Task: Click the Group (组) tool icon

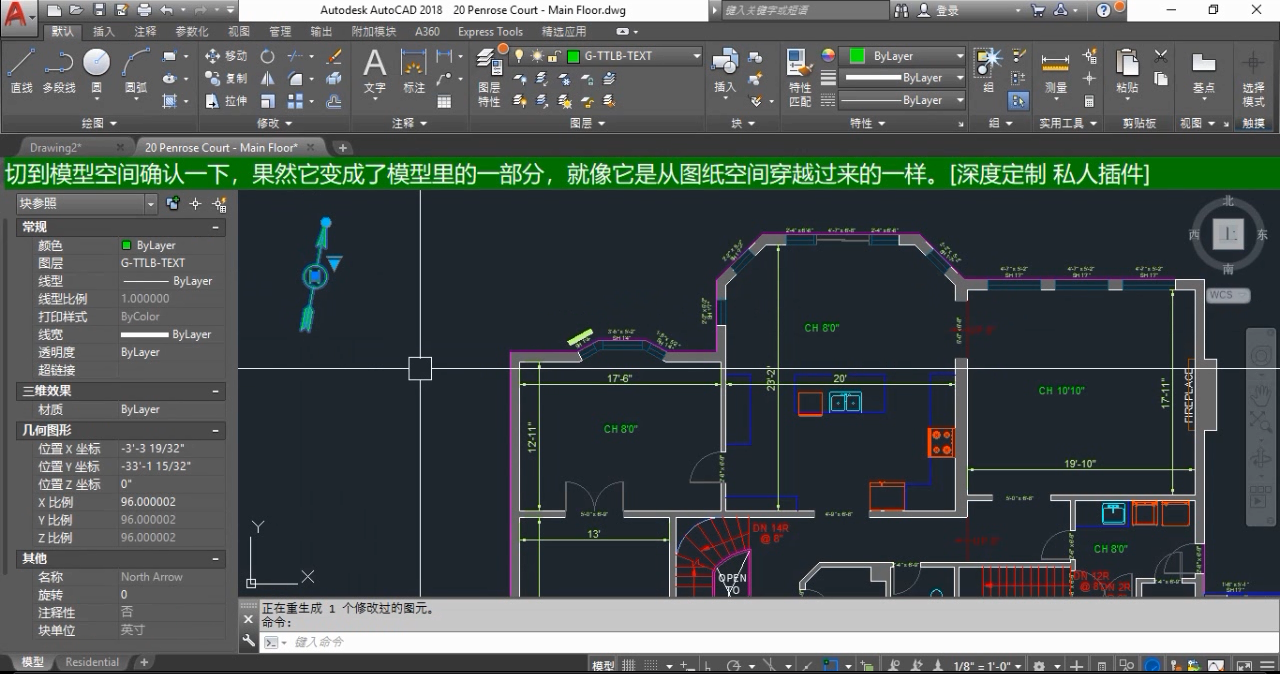Action: click(988, 68)
